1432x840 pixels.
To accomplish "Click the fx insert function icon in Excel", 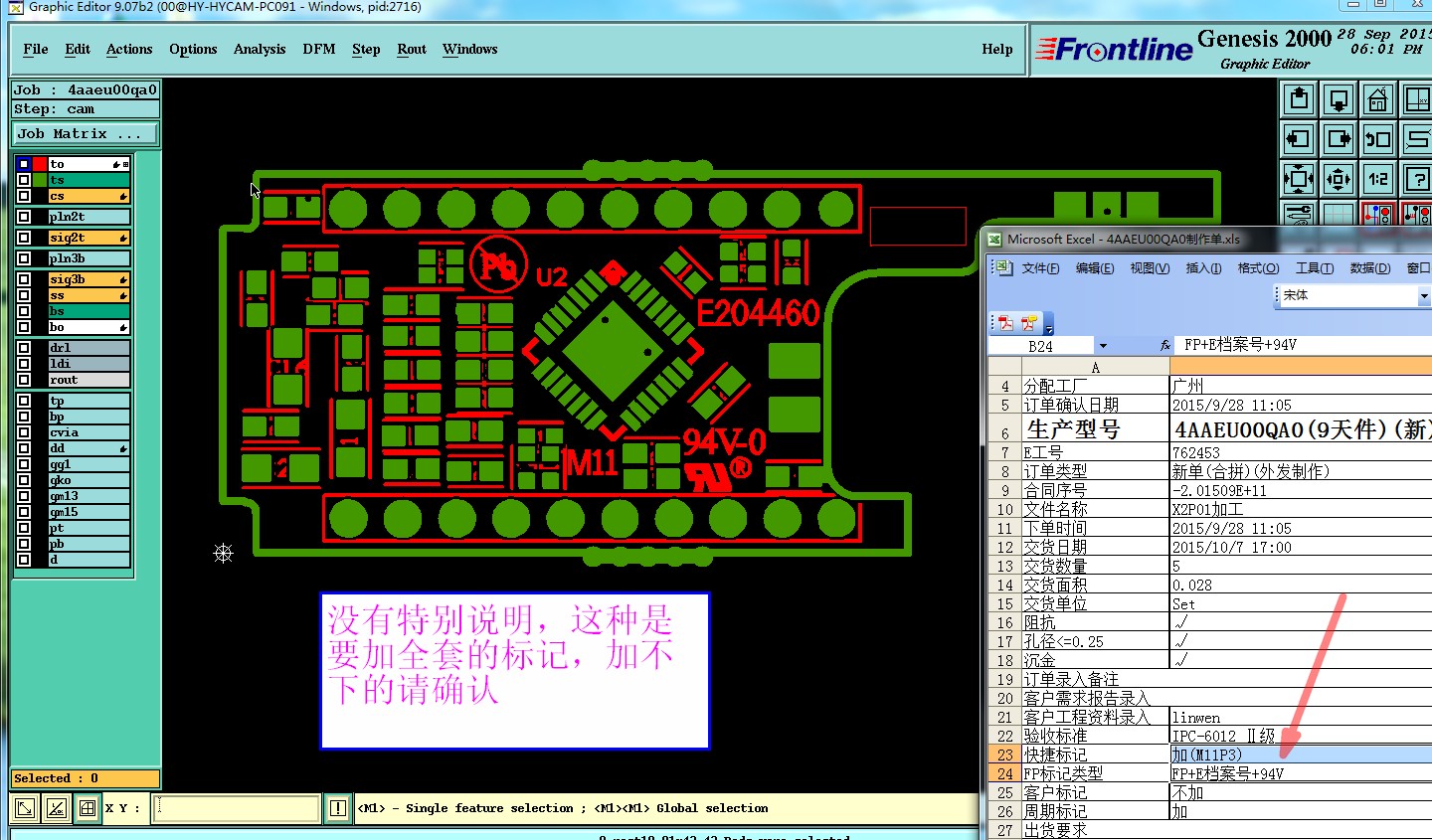I will [x=1165, y=345].
